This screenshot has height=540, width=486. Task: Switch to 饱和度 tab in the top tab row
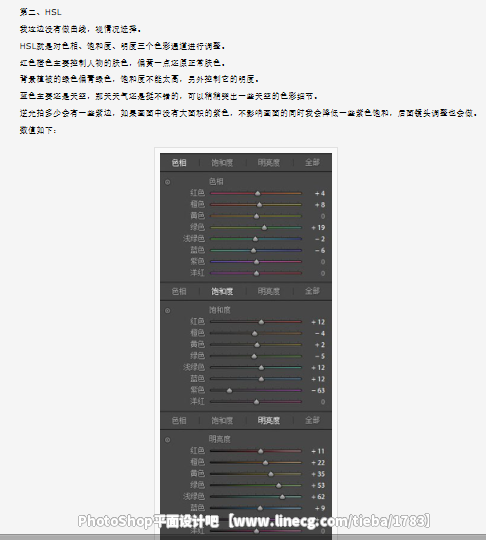point(222,163)
